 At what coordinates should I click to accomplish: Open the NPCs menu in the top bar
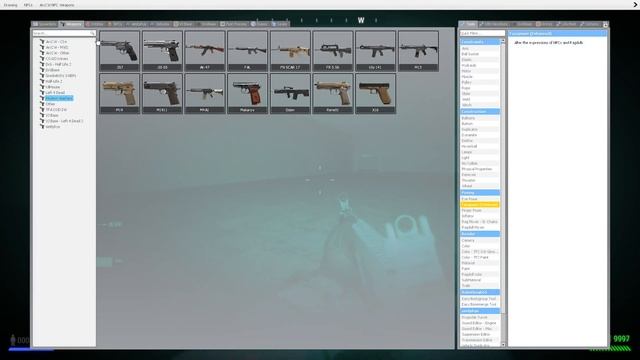click(28, 5)
